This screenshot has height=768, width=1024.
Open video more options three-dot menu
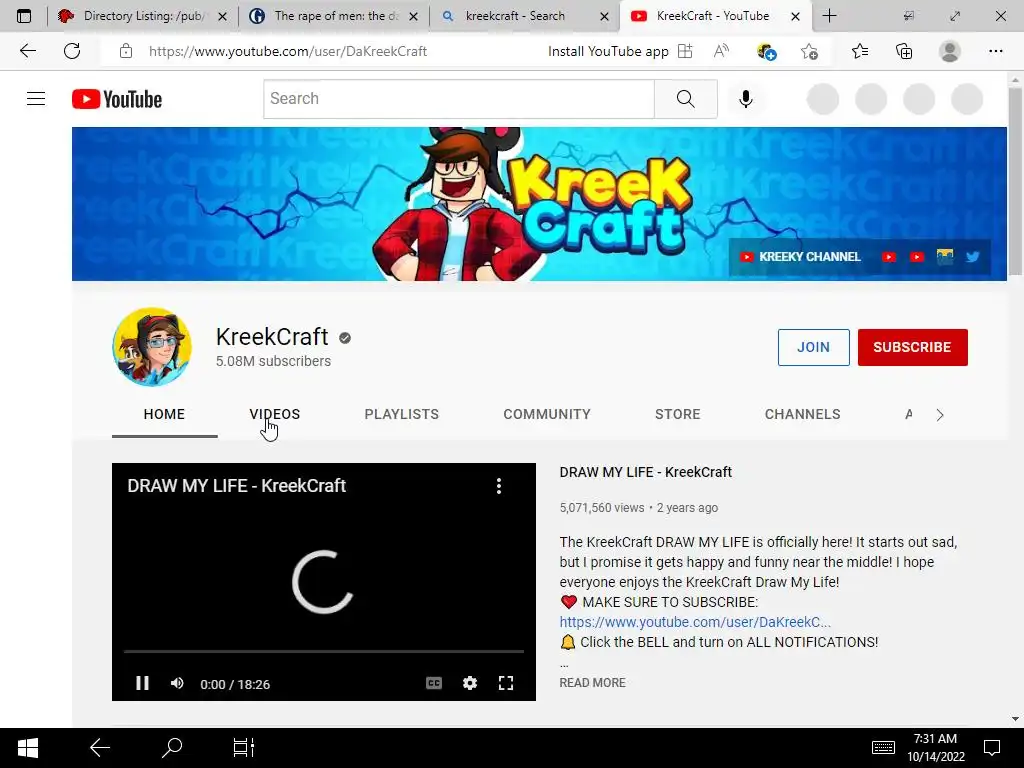(499, 486)
